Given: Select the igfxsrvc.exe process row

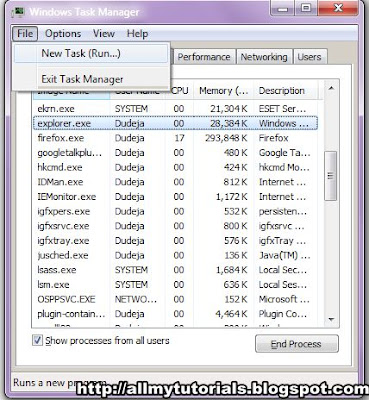Looking at the screenshot, I should [176, 226].
